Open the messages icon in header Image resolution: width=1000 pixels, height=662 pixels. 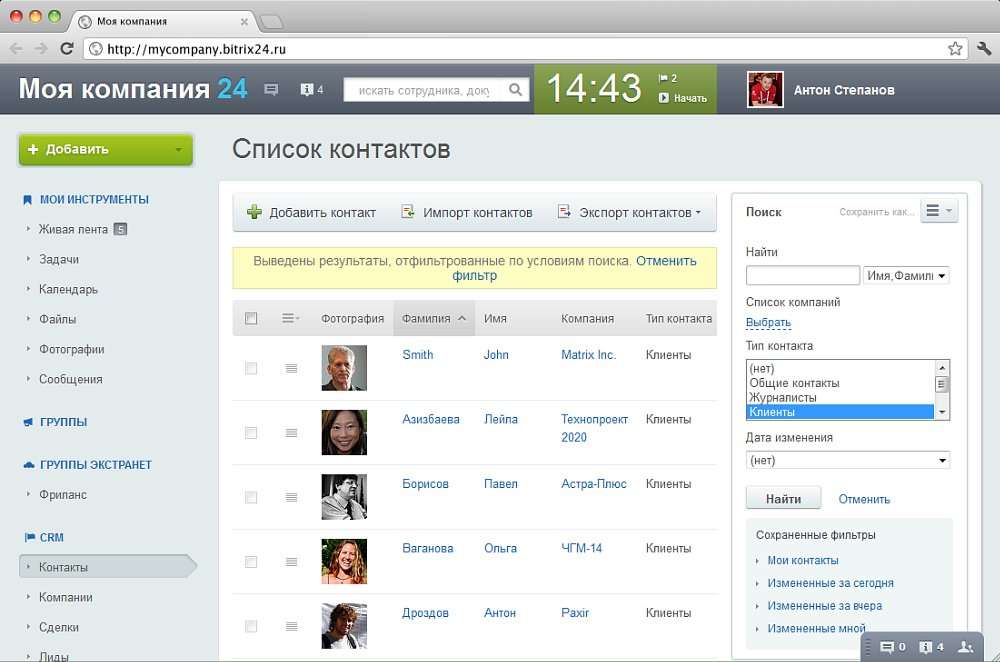pyautogui.click(x=271, y=90)
